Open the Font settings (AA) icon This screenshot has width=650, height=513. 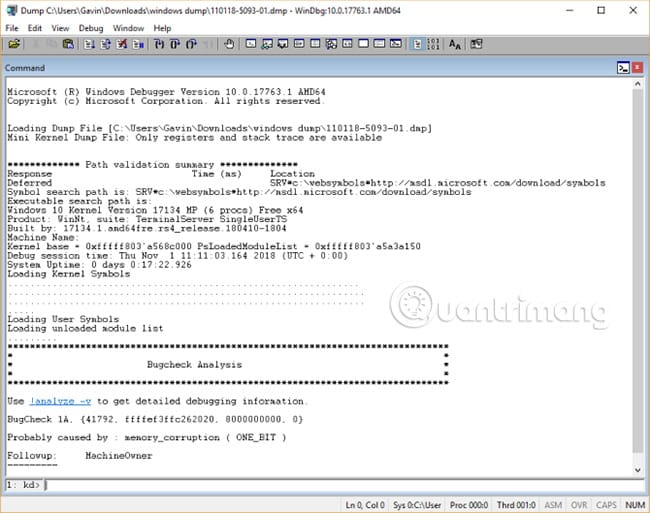[455, 44]
